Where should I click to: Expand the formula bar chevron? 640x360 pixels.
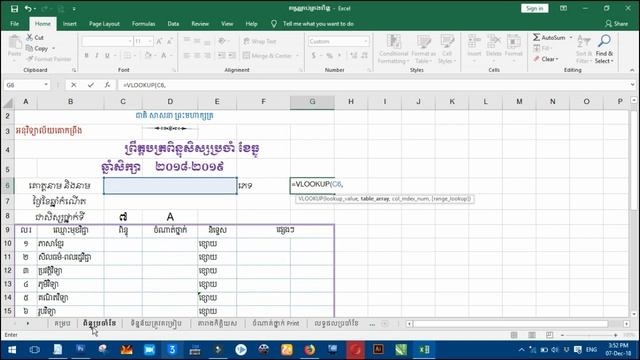632,85
